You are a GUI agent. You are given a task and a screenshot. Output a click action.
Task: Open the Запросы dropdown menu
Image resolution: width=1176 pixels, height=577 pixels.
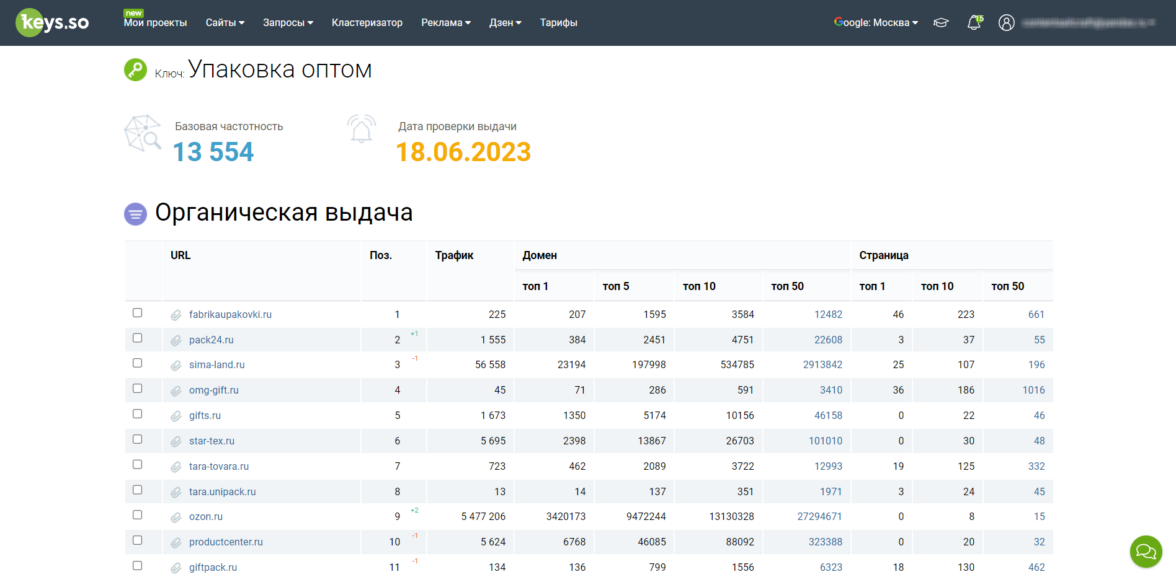(x=287, y=23)
